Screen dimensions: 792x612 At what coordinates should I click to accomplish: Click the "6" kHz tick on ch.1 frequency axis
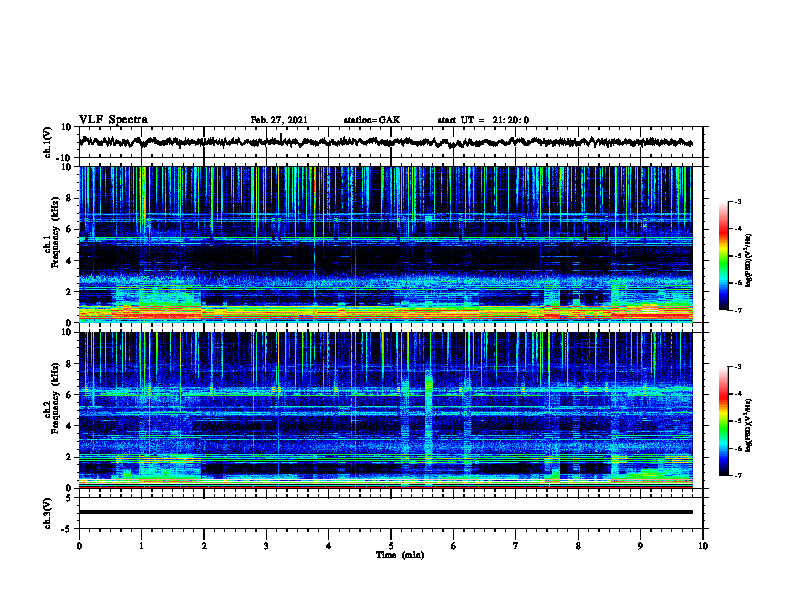coord(69,230)
